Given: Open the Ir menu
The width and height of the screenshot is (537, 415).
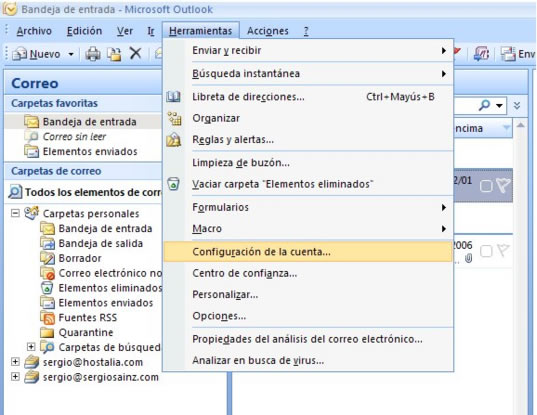Looking at the screenshot, I should pyautogui.click(x=151, y=31).
